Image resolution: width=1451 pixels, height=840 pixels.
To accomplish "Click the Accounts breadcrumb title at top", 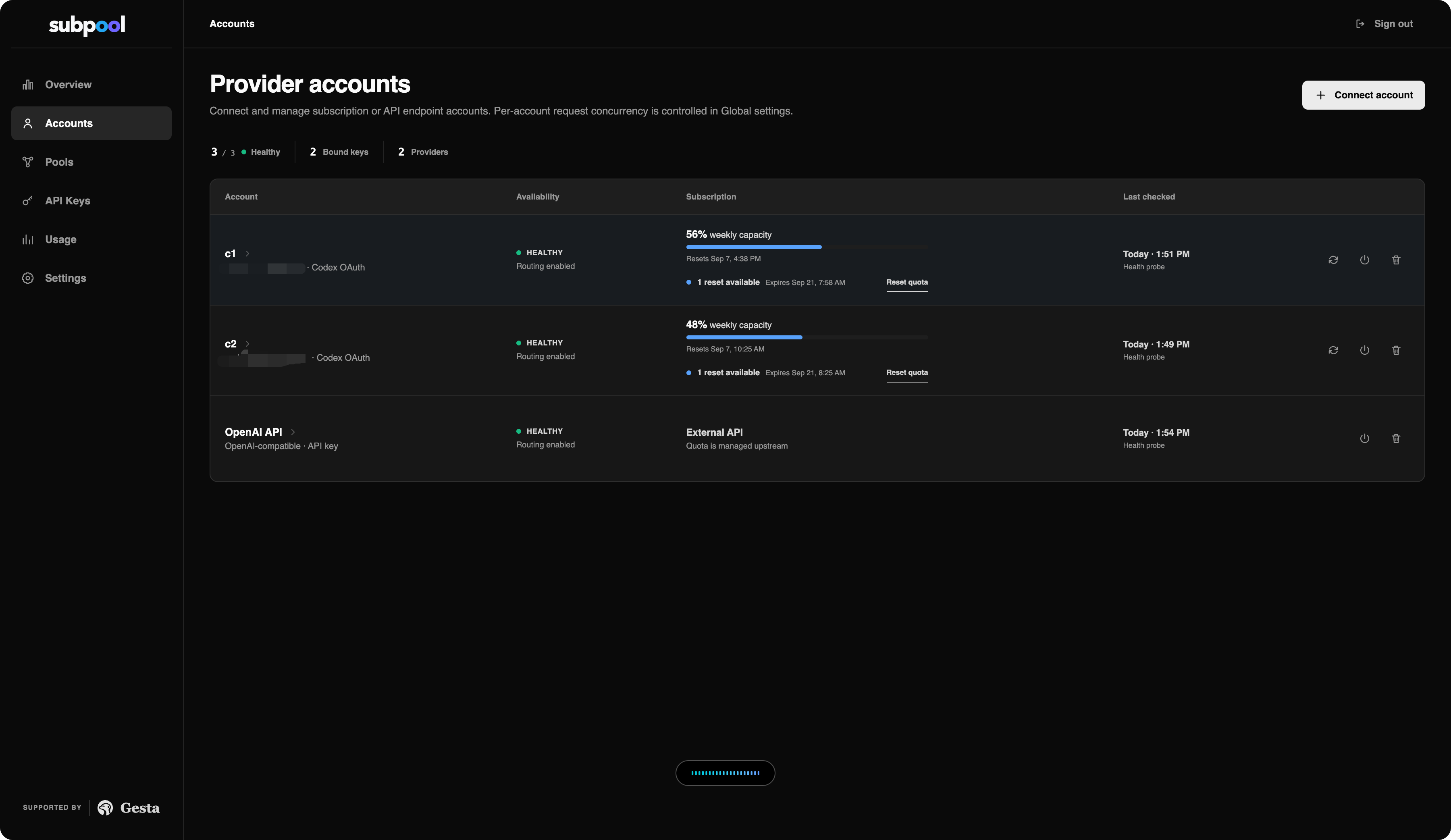I will (232, 24).
